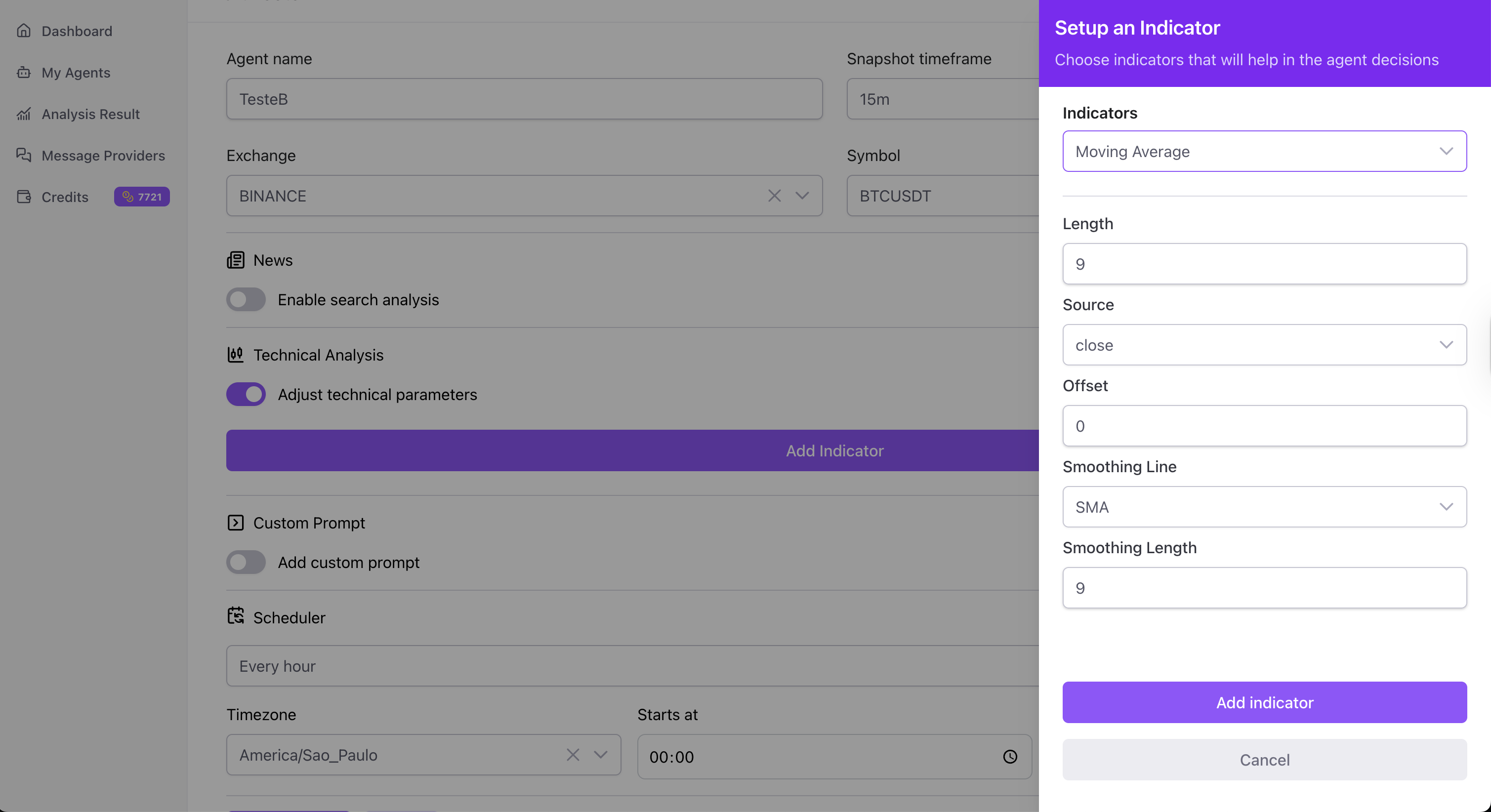Expand the Source close dropdown

(x=1264, y=345)
